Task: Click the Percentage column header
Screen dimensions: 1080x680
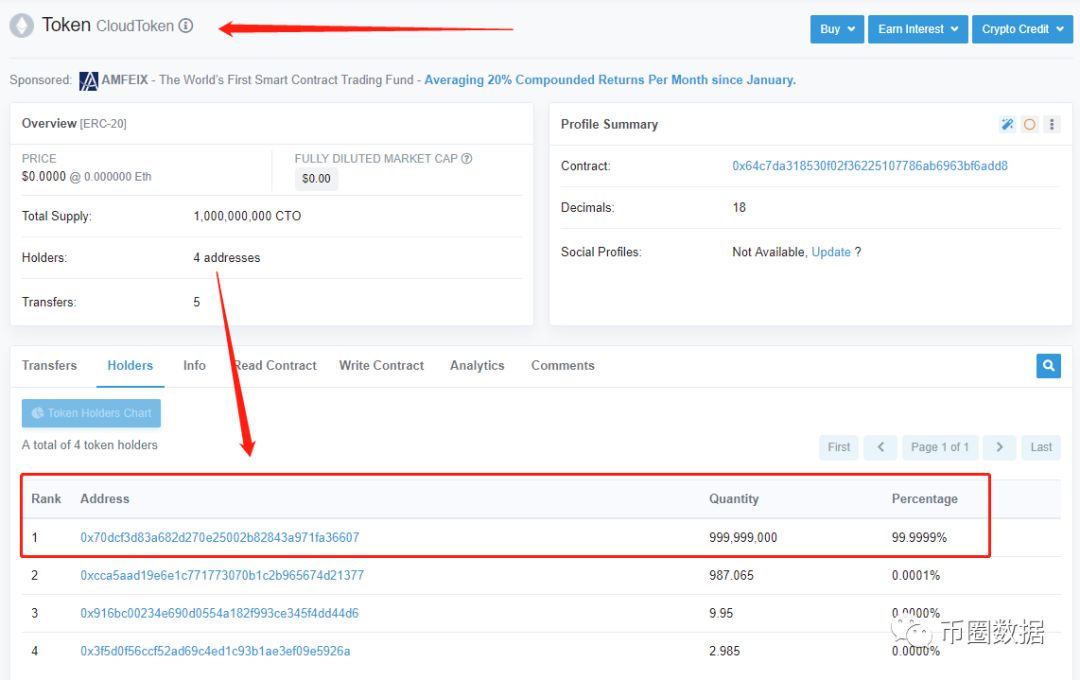Action: point(924,499)
